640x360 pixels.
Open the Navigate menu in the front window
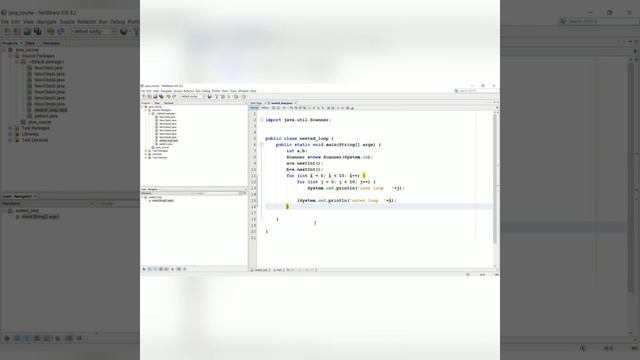166,91
